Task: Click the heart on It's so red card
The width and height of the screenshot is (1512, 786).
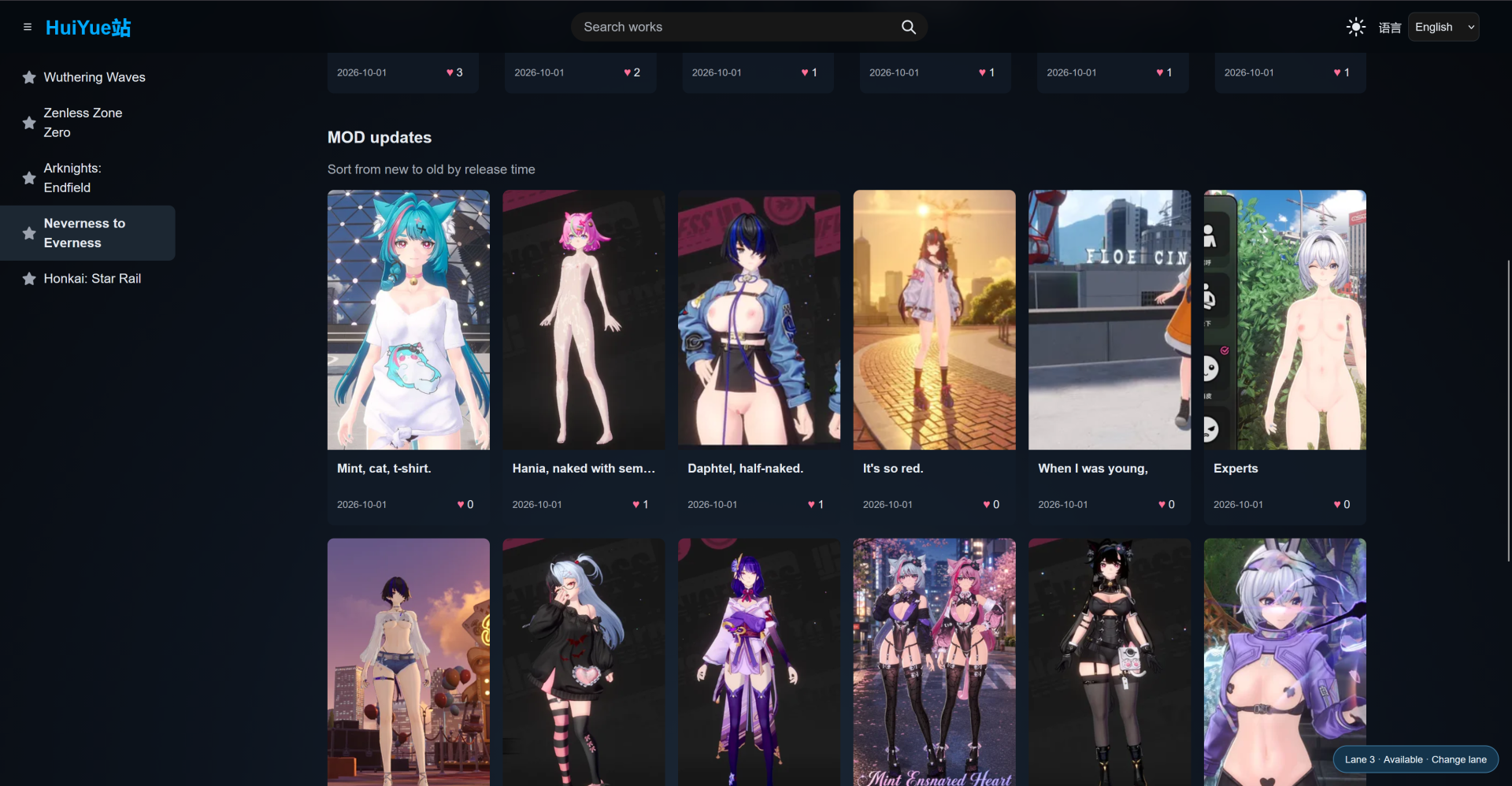Action: (987, 505)
